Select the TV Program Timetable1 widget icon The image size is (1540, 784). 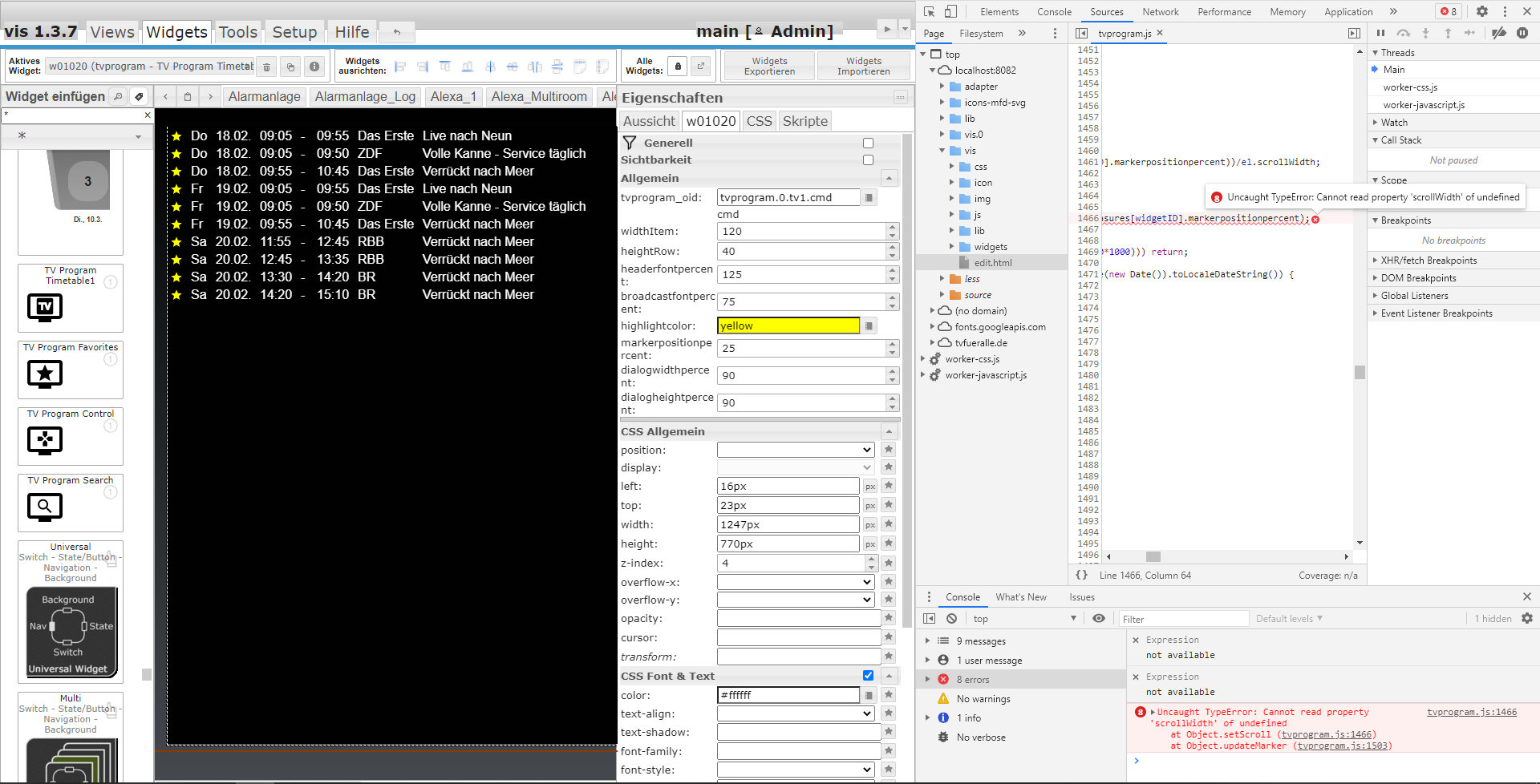pyautogui.click(x=45, y=307)
